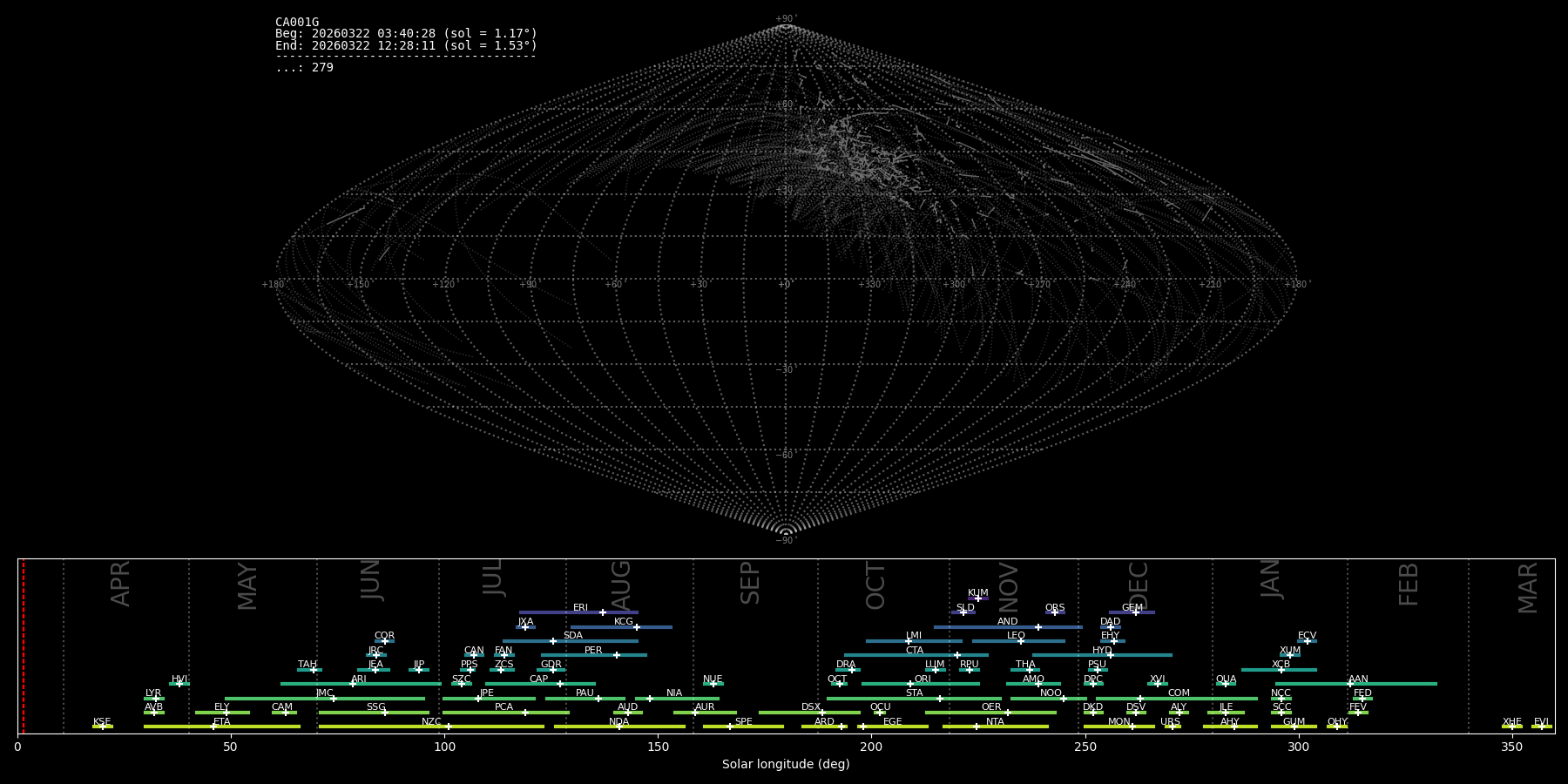Select the End: 20260322 12:28:11 line
The width and height of the screenshot is (1568, 784).
(x=406, y=45)
